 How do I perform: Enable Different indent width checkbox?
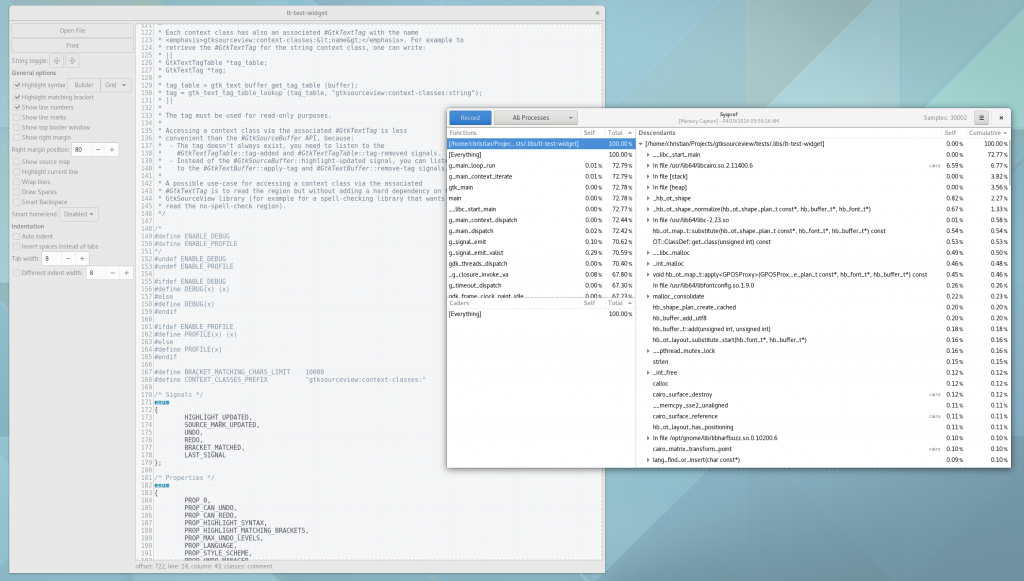(17, 273)
